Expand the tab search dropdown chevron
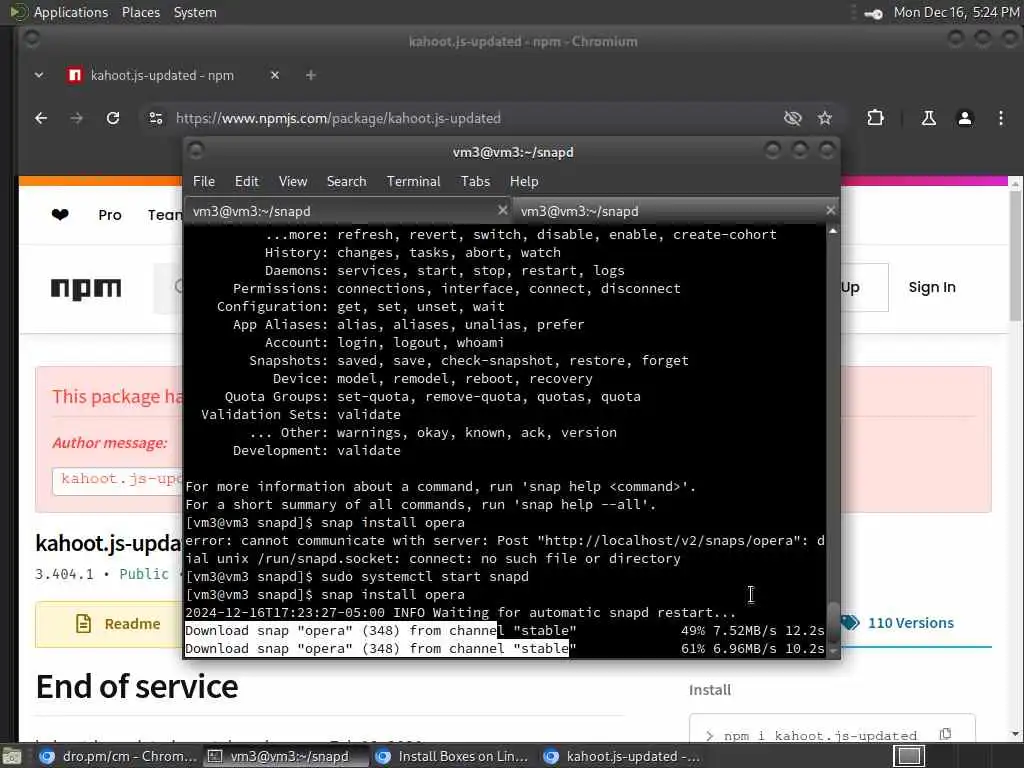1024x768 pixels. [x=39, y=75]
